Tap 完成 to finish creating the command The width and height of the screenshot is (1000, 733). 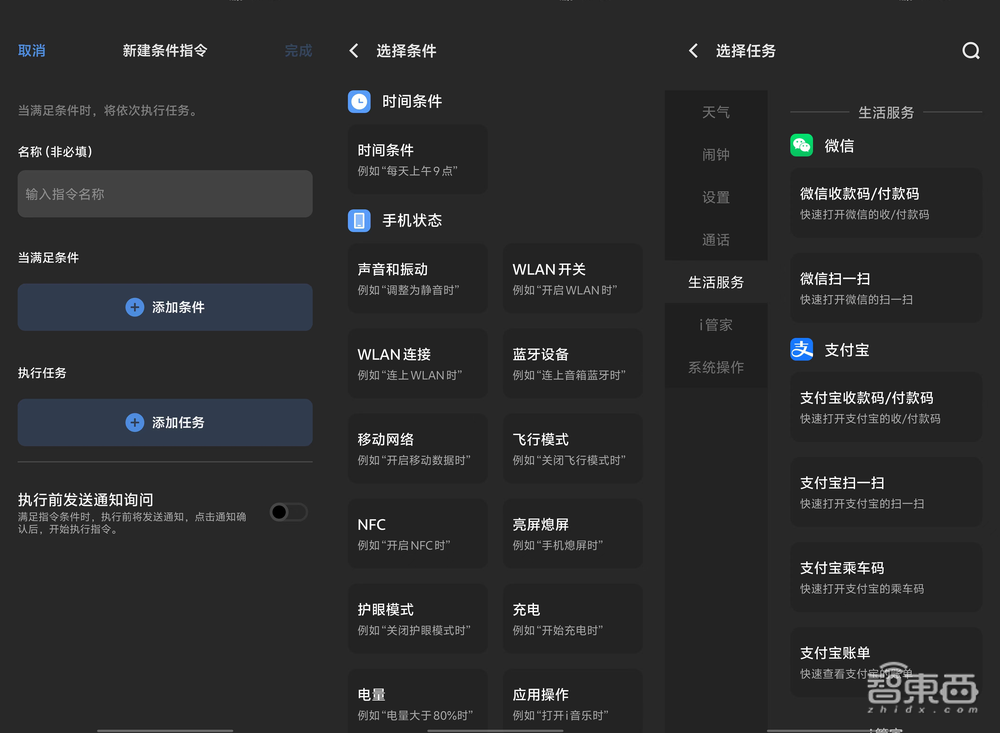click(x=297, y=51)
